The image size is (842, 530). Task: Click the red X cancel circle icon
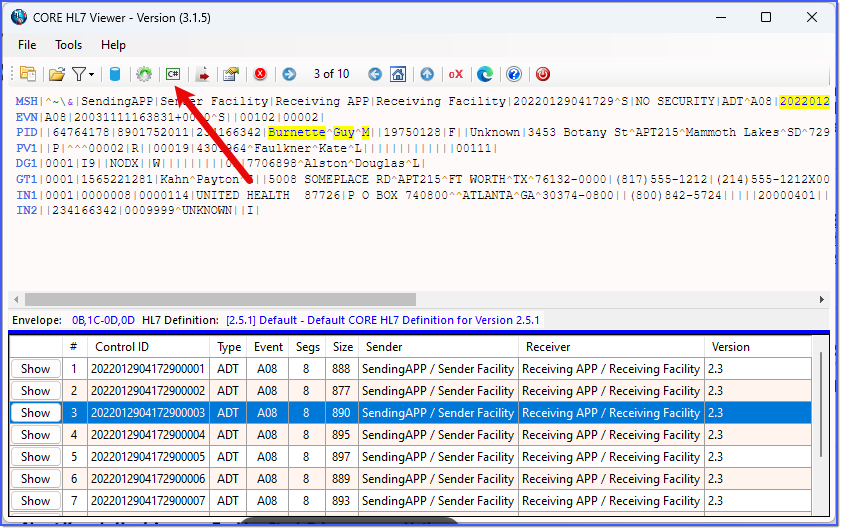[x=260, y=74]
